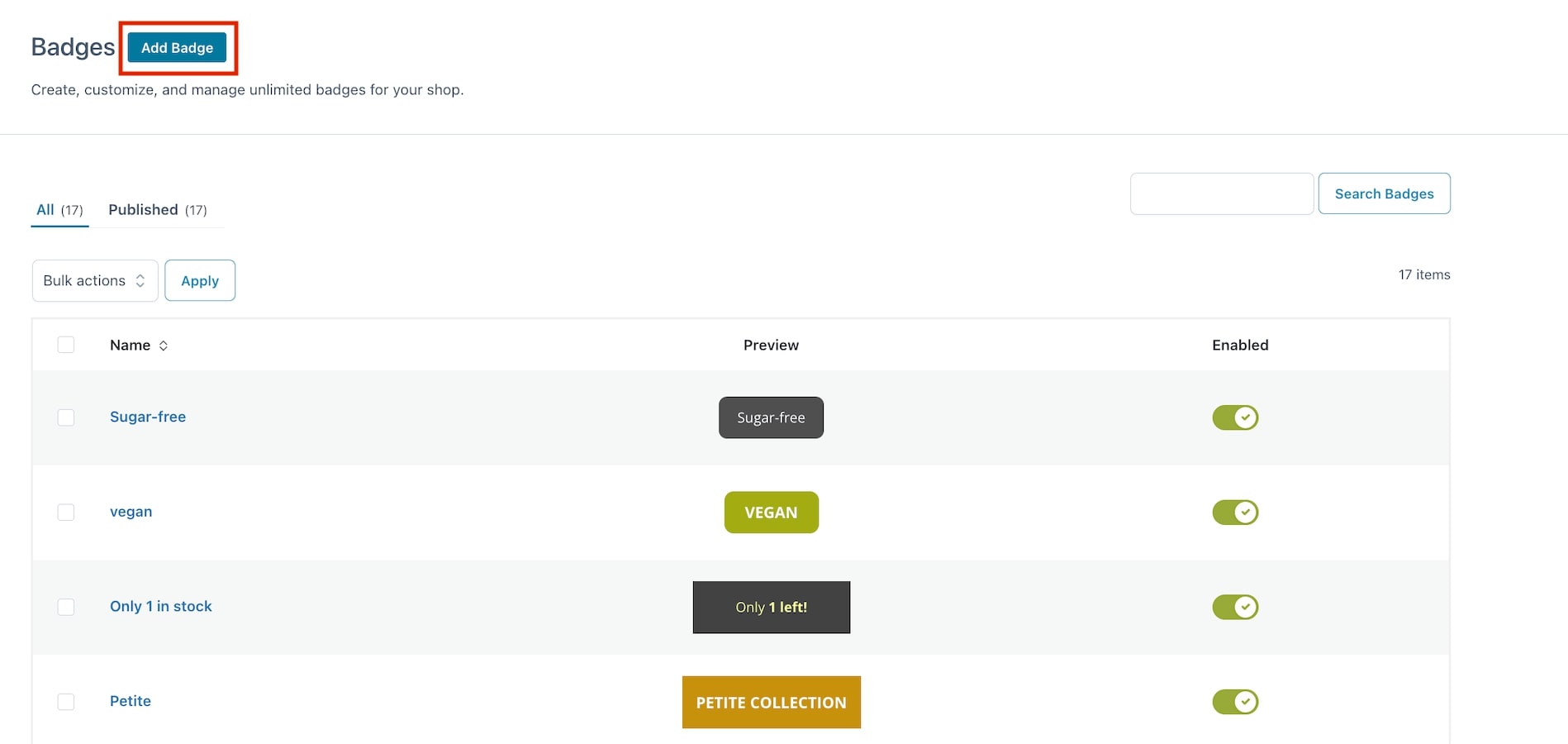Image resolution: width=1568 pixels, height=744 pixels.
Task: Disable the Petite badge toggle
Action: (1235, 702)
